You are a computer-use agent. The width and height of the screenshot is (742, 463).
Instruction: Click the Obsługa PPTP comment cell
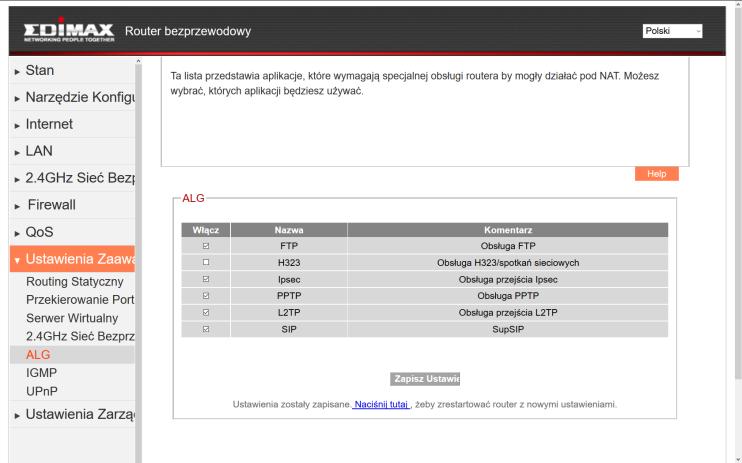click(x=508, y=296)
